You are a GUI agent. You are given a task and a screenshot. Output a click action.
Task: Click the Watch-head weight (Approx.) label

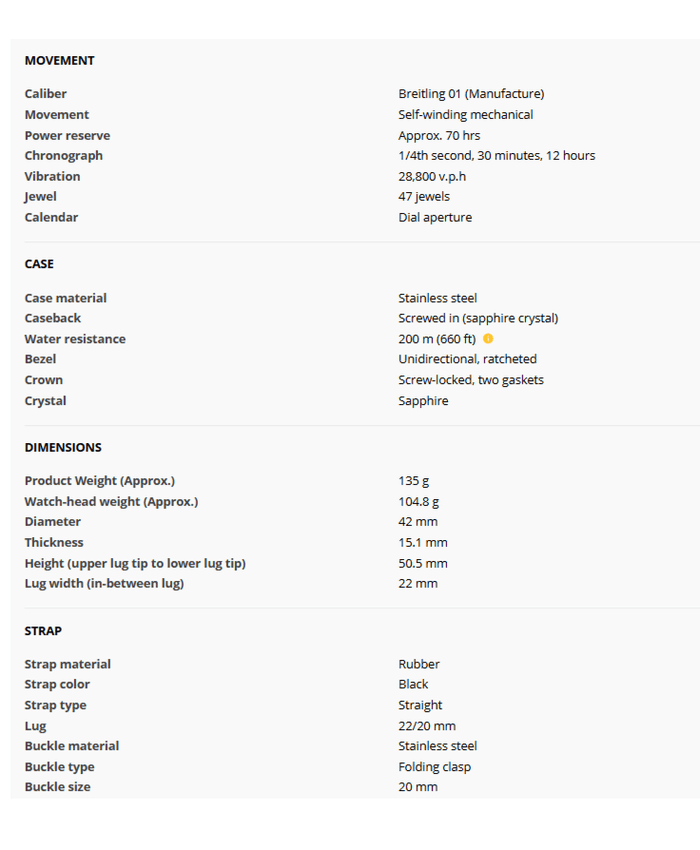tap(111, 501)
